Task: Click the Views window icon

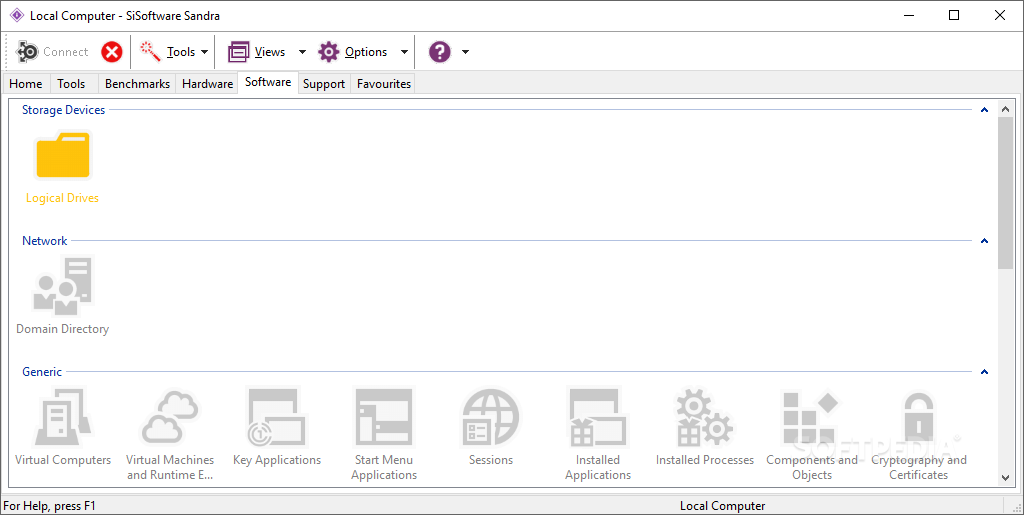Action: pos(238,52)
